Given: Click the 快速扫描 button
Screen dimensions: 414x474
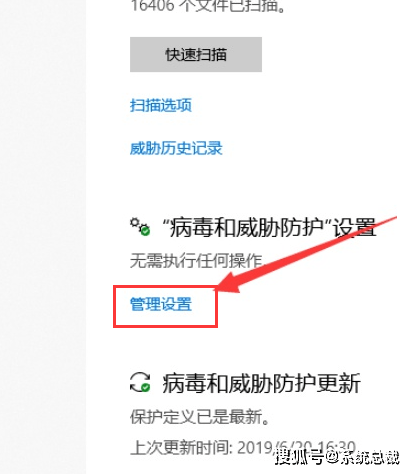Looking at the screenshot, I should tap(196, 54).
